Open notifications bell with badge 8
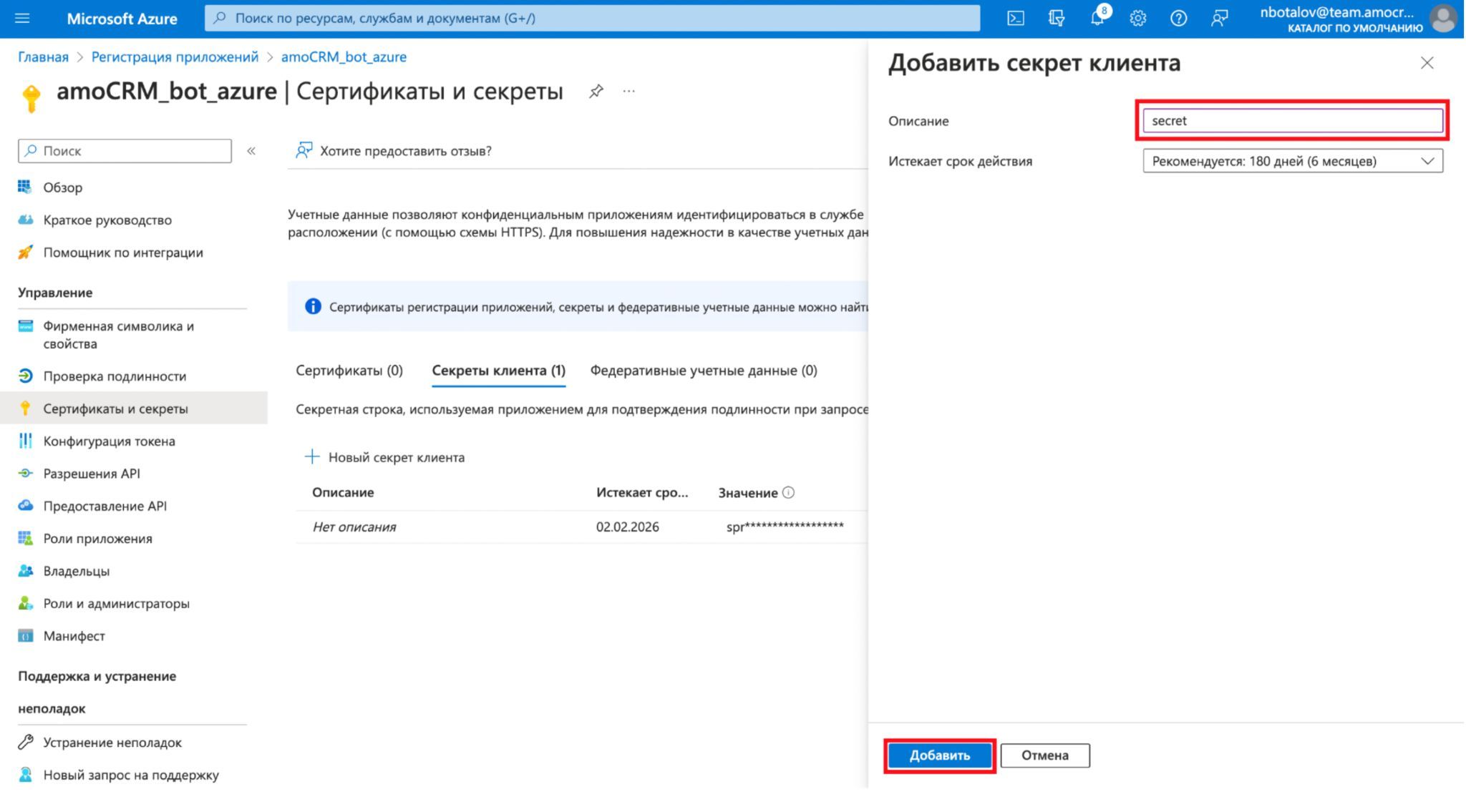The image size is (1466, 812). coord(1097,18)
